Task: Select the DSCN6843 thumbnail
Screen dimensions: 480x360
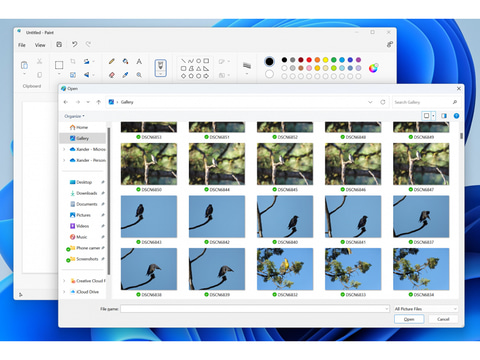Action: point(149,217)
